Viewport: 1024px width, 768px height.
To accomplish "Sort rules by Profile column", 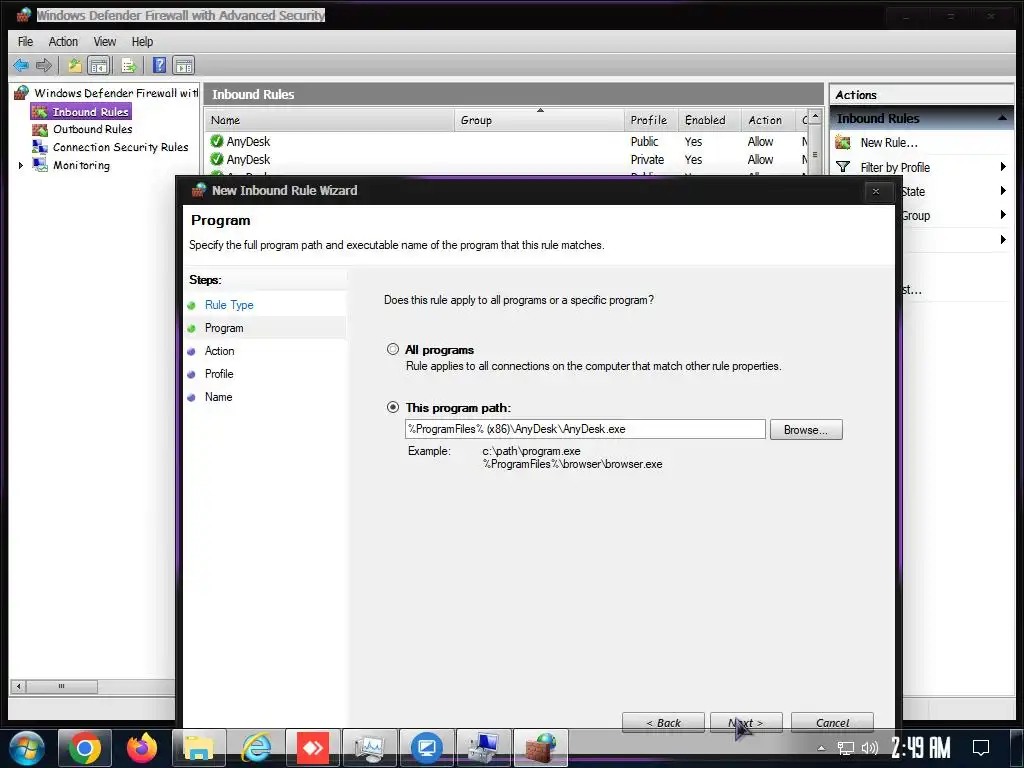I will tap(651, 120).
